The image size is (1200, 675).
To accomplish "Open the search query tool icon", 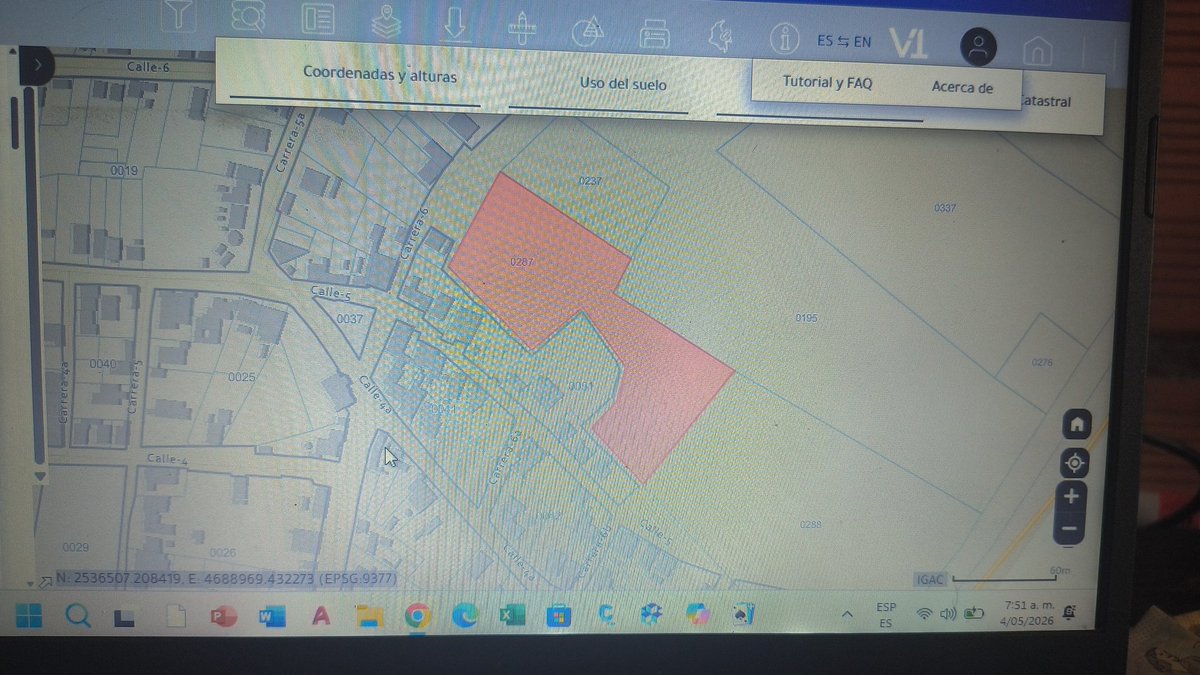I will [x=247, y=15].
